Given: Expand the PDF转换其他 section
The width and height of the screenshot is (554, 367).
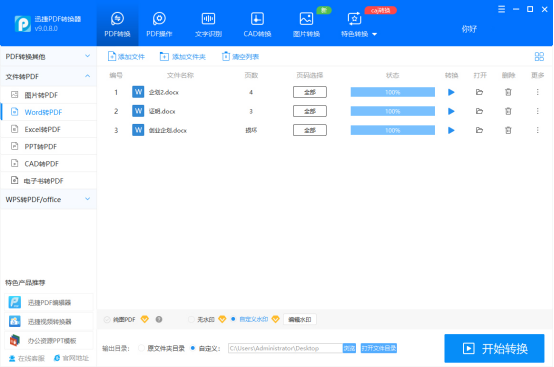Looking at the screenshot, I should pyautogui.click(x=48, y=57).
